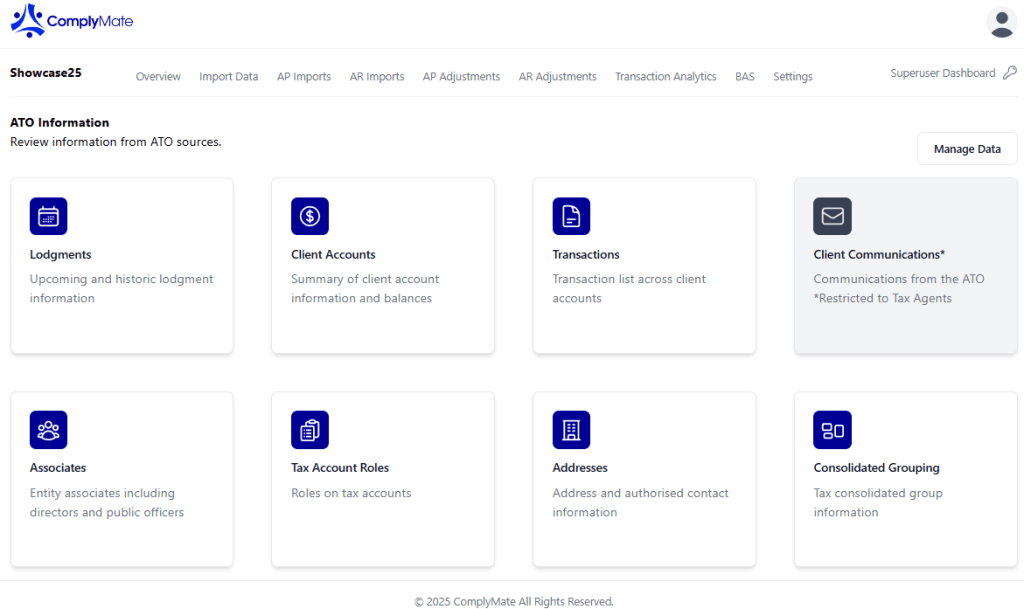Click the Lodgments calendar icon
The height and width of the screenshot is (609, 1024).
pyautogui.click(x=48, y=216)
